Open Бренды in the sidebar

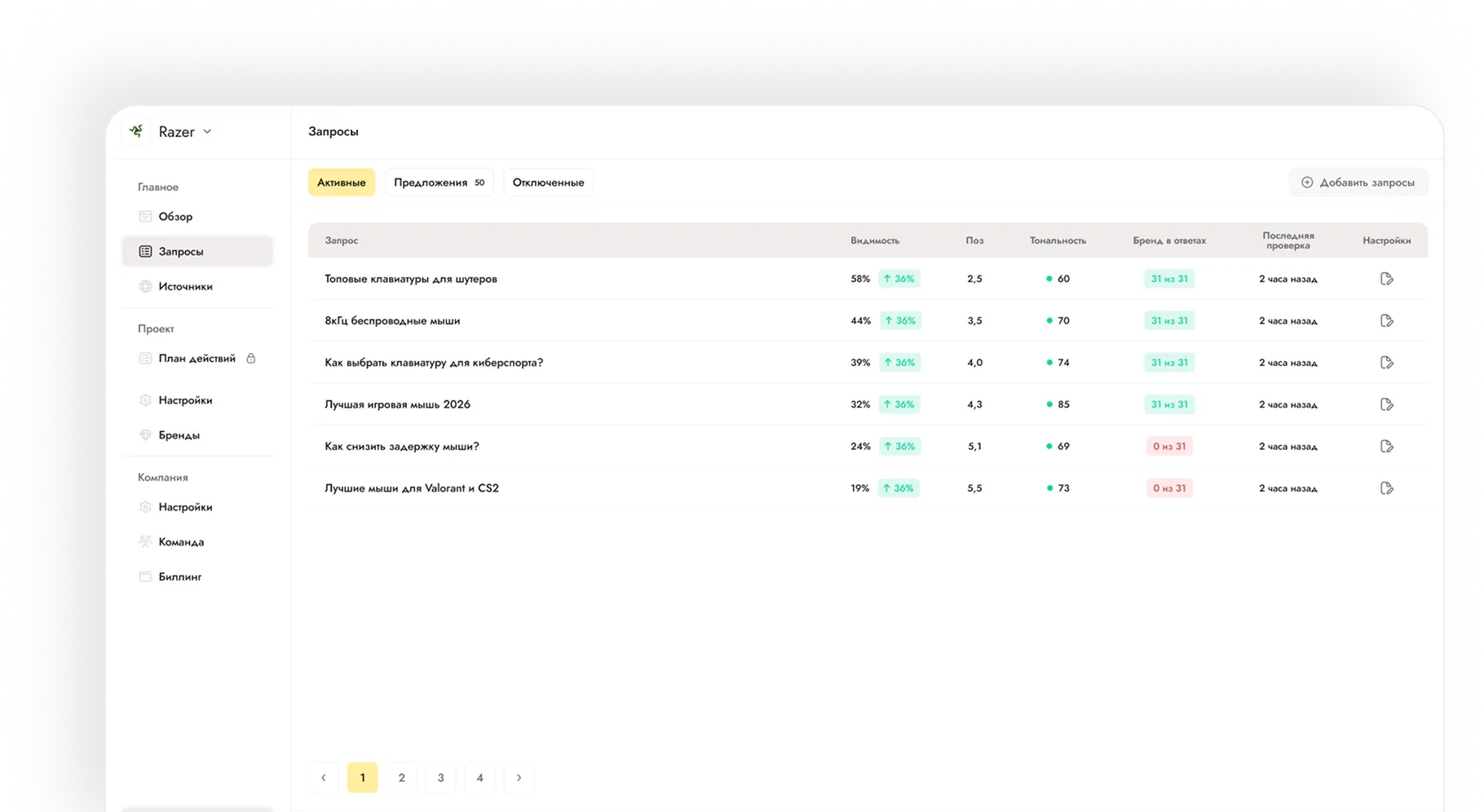(197, 435)
